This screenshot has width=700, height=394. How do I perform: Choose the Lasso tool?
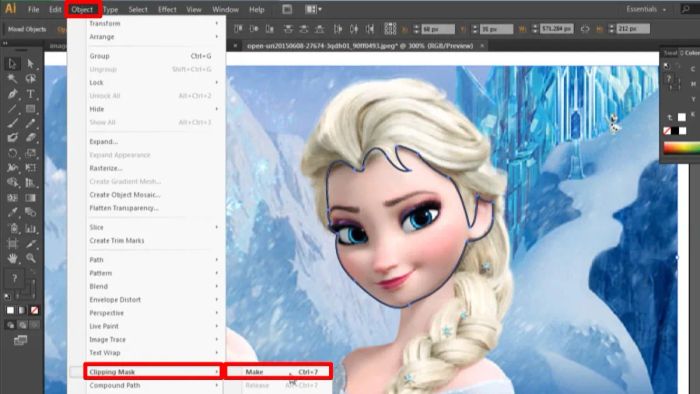[x=30, y=79]
